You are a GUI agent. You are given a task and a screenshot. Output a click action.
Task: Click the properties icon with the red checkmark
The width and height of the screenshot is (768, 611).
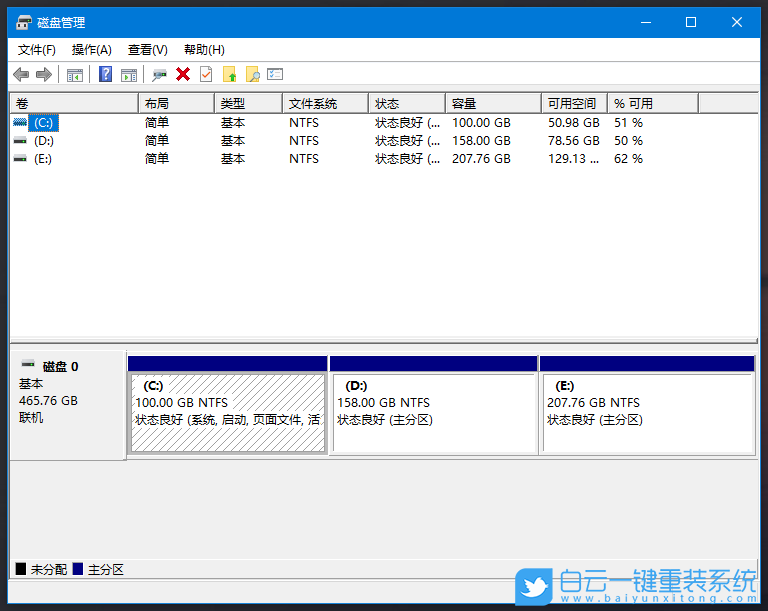206,74
